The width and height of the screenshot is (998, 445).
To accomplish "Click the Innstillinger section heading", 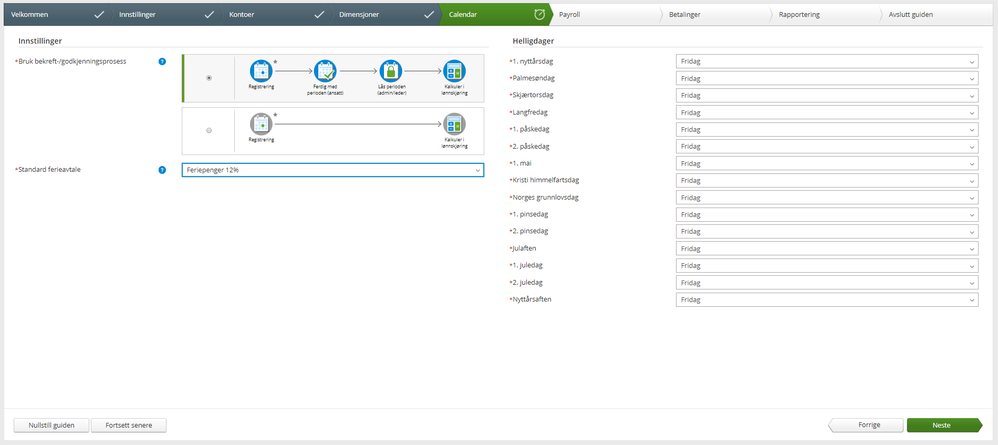I will point(40,41).
